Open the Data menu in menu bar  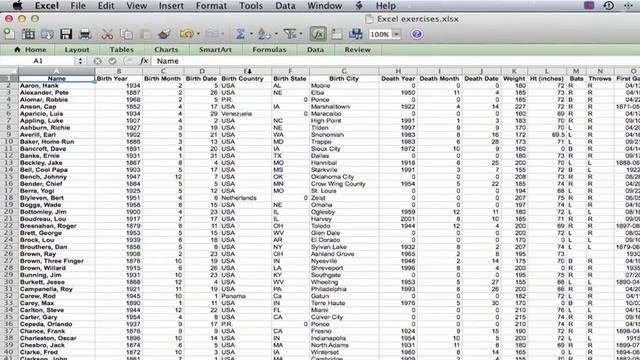285,6
